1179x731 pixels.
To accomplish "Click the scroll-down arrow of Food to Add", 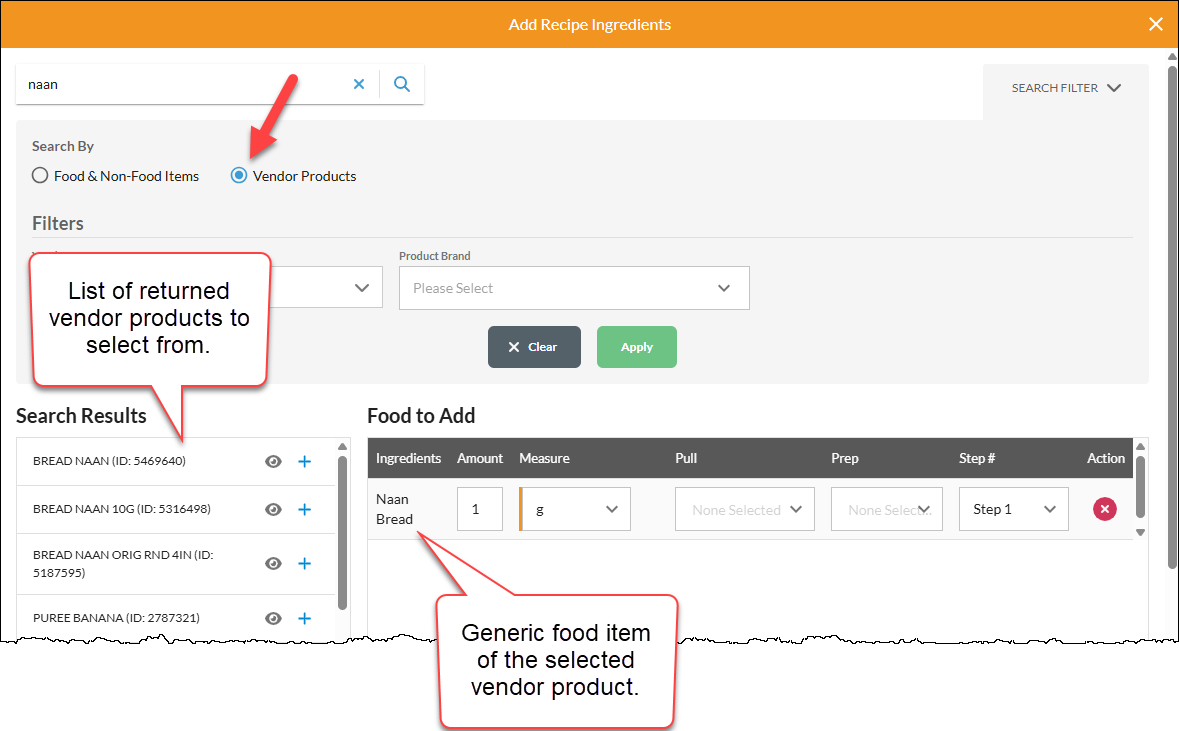I will pos(1140,532).
